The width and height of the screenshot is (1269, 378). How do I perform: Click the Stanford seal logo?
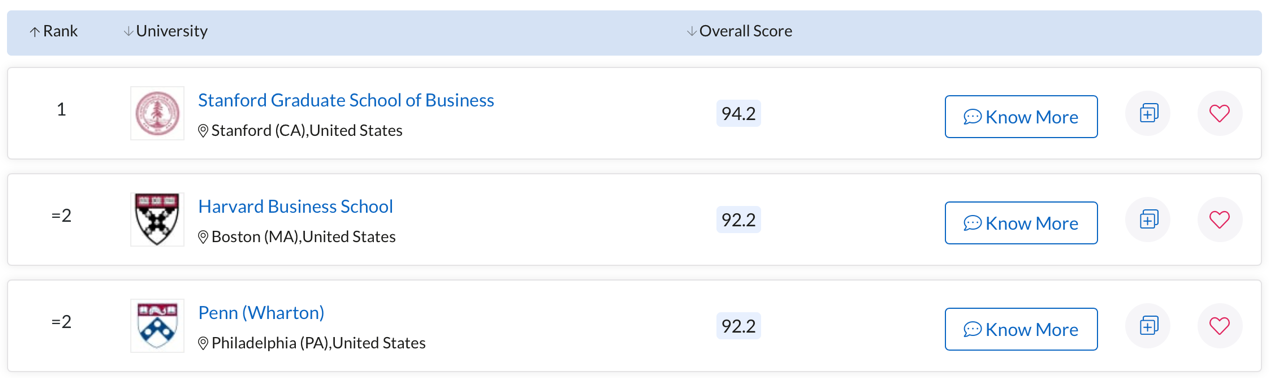157,113
